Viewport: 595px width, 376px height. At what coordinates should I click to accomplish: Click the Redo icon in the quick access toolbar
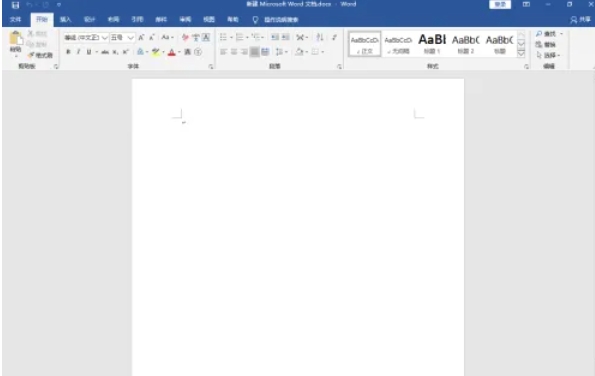[x=46, y=5]
